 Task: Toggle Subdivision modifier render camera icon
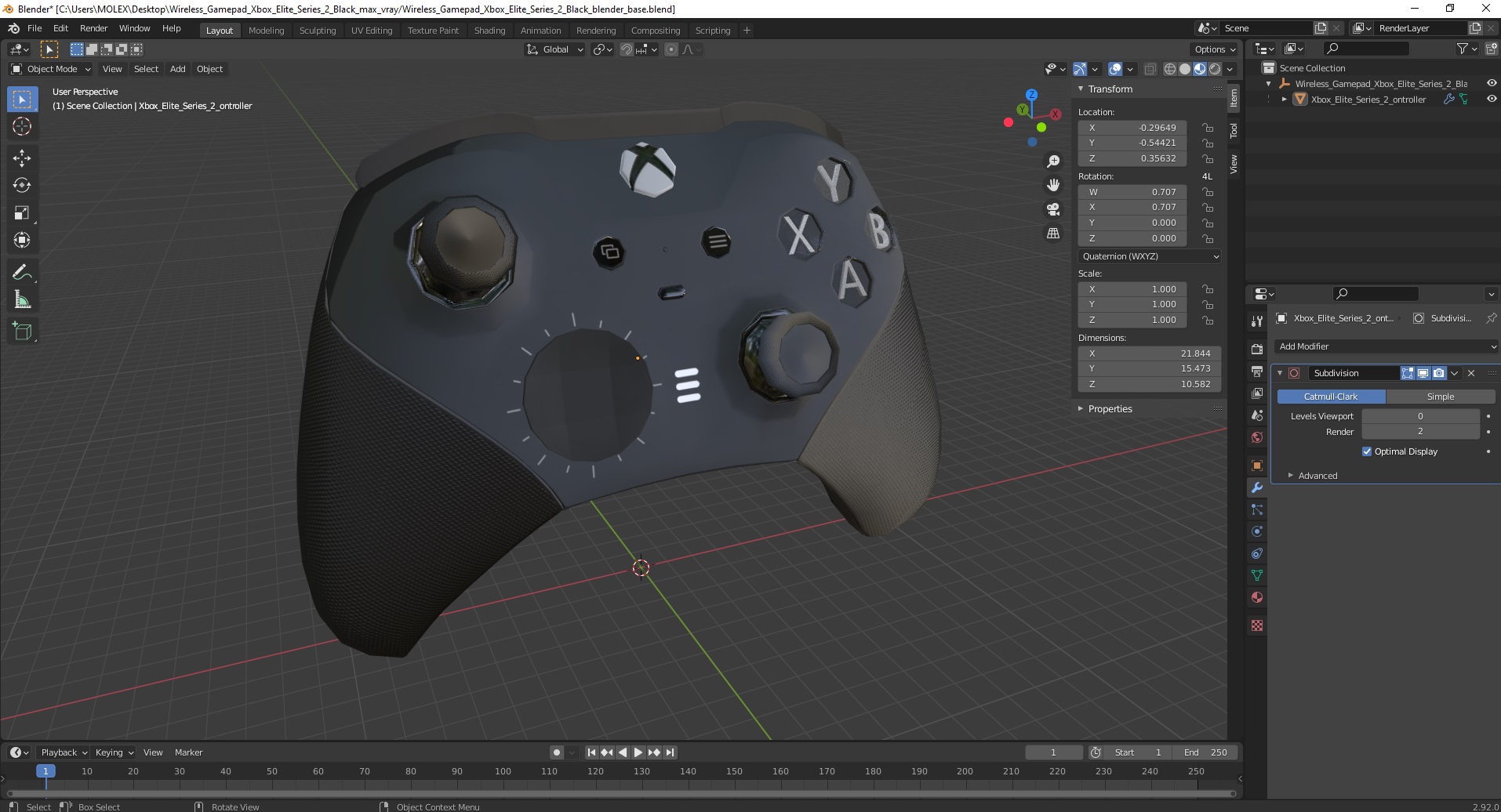[1439, 373]
